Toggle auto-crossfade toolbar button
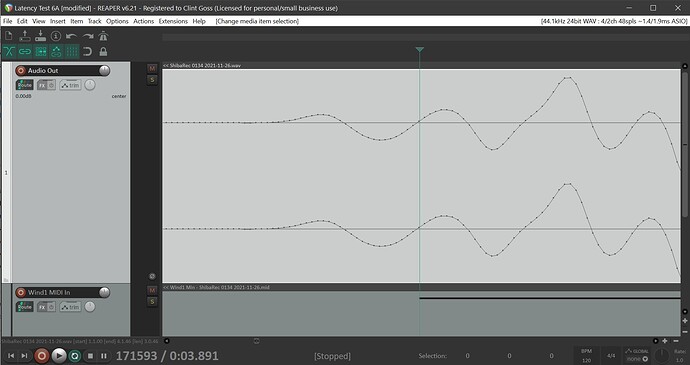This screenshot has width=690, height=365. tap(9, 52)
